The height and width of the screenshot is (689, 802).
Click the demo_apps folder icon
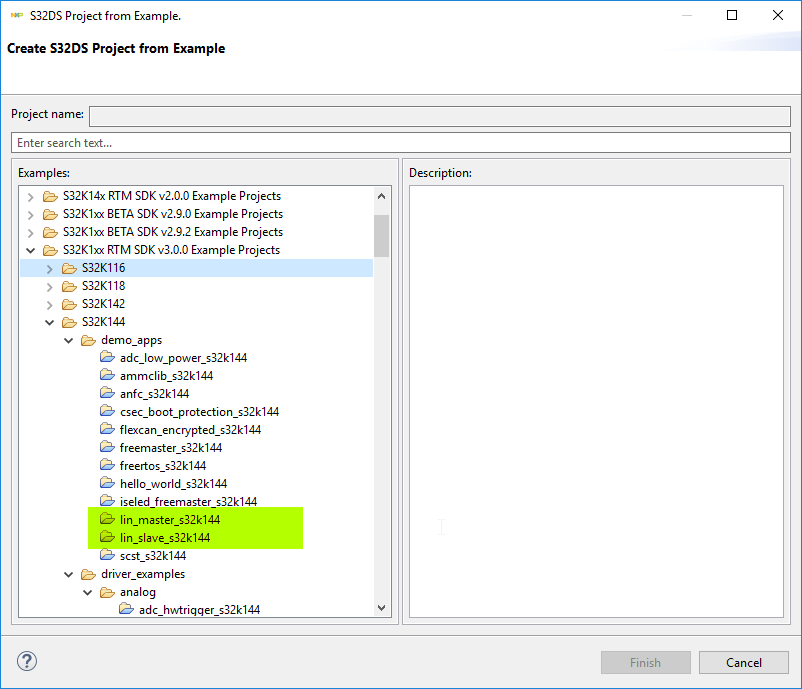pyautogui.click(x=88, y=340)
